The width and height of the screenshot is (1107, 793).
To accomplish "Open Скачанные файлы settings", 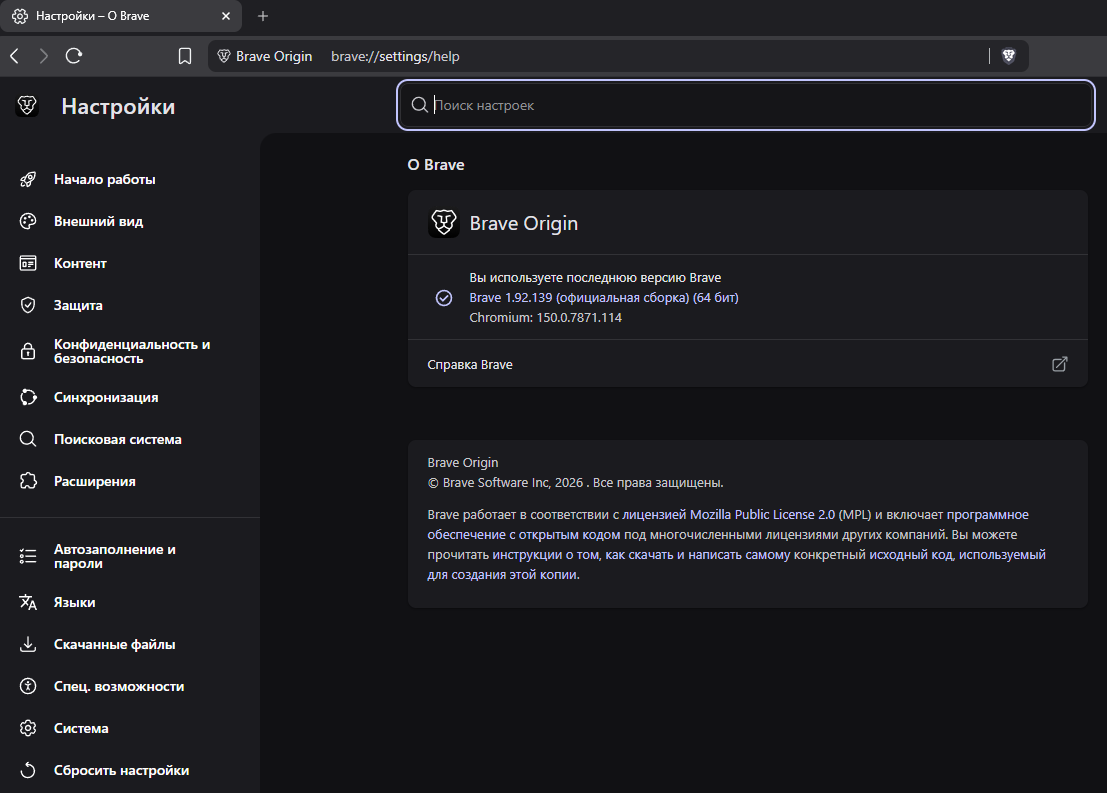I will (x=114, y=644).
